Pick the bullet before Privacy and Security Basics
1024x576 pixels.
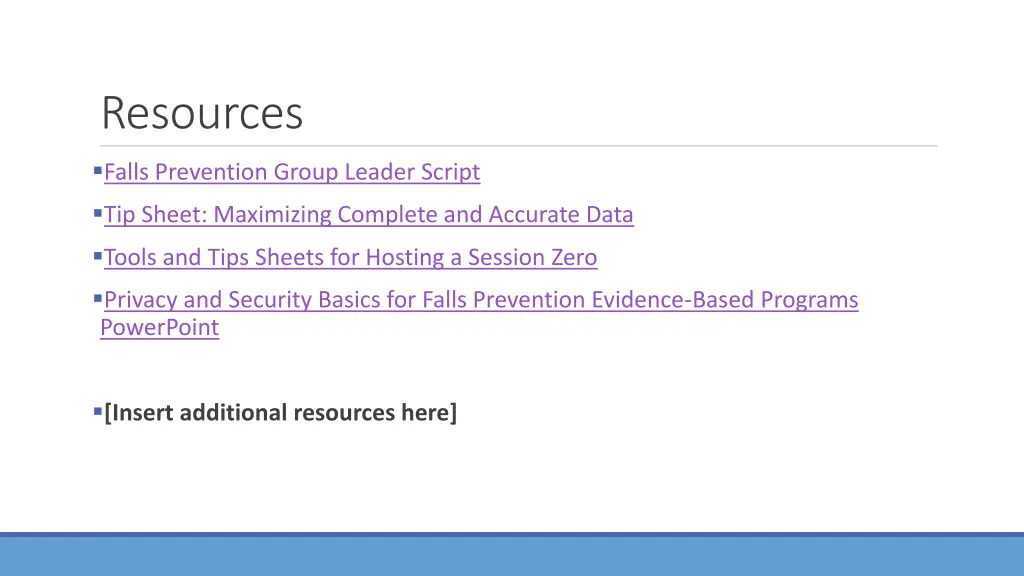97,298
